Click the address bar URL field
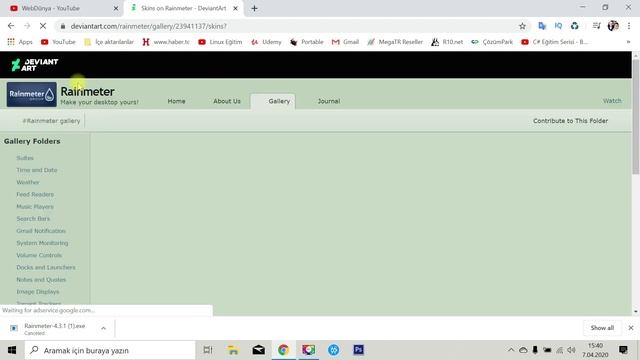 click(286, 26)
